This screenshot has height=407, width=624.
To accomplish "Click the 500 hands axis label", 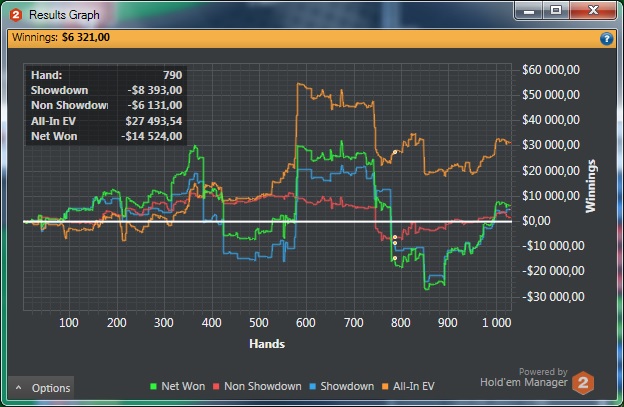I will (259, 323).
